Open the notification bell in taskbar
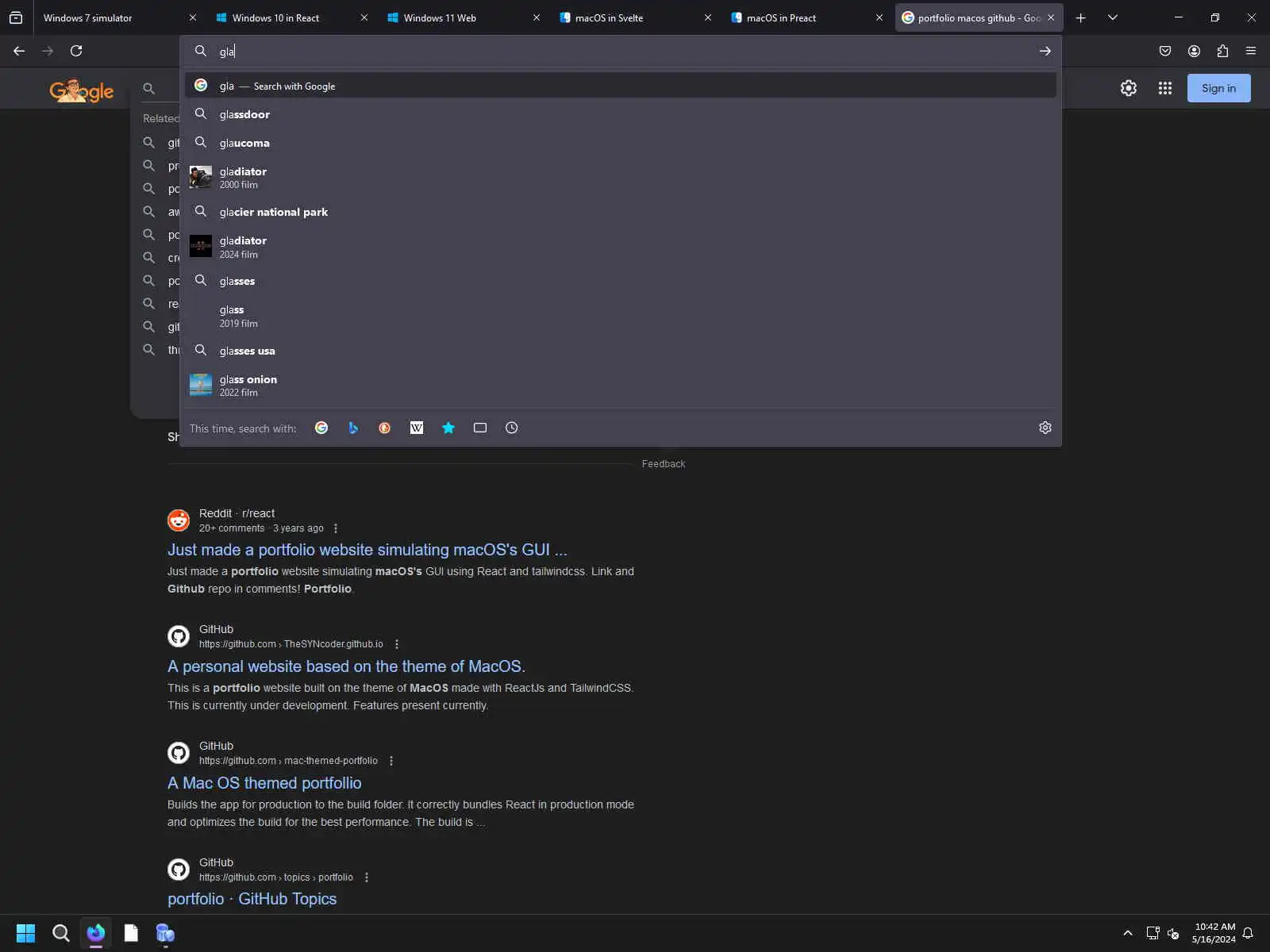The height and width of the screenshot is (952, 1270). [x=1248, y=933]
